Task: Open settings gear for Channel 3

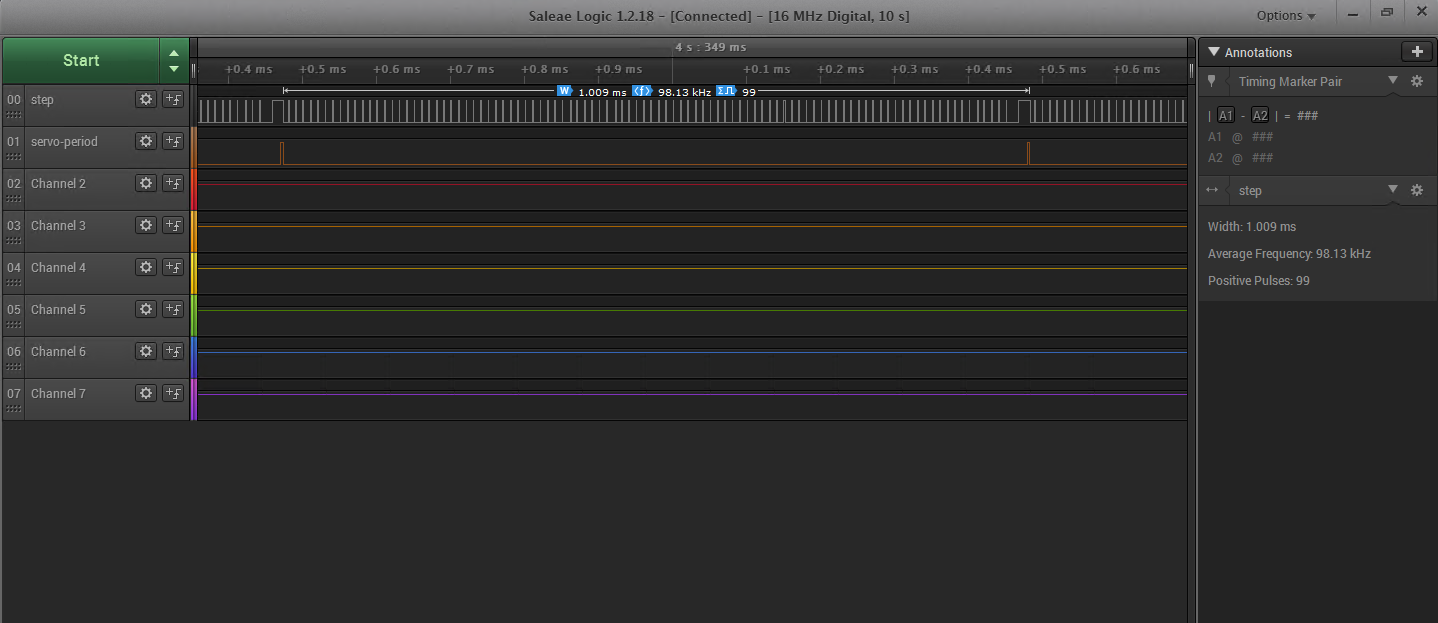Action: point(146,225)
